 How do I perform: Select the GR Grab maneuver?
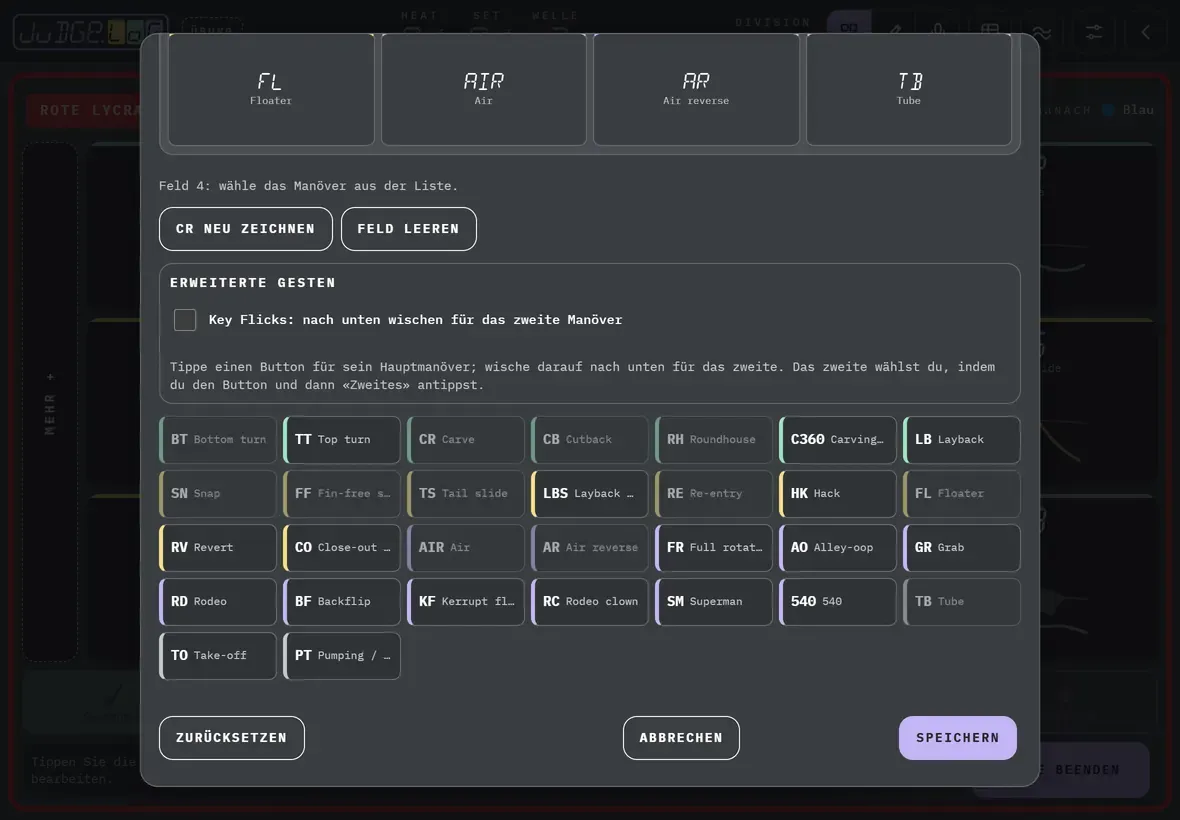962,548
